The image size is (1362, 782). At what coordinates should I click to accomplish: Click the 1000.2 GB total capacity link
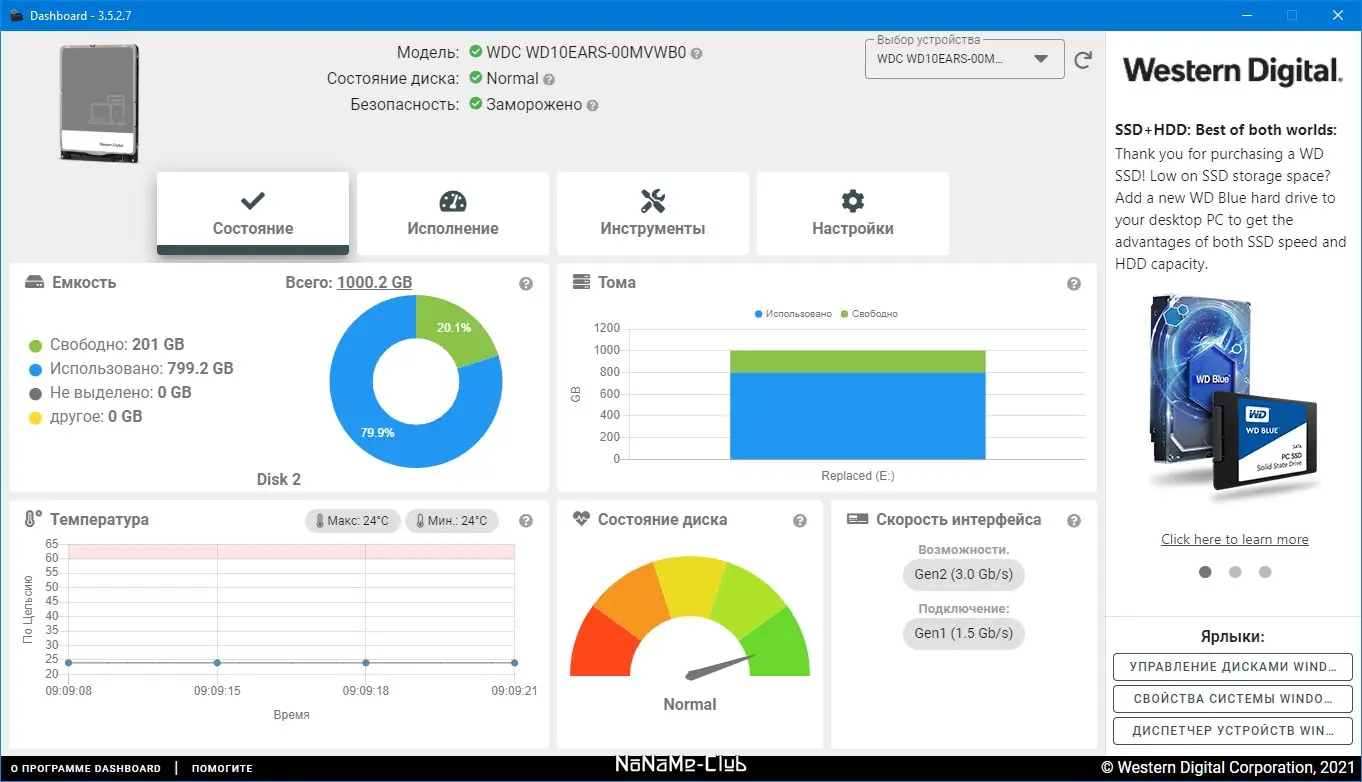374,283
